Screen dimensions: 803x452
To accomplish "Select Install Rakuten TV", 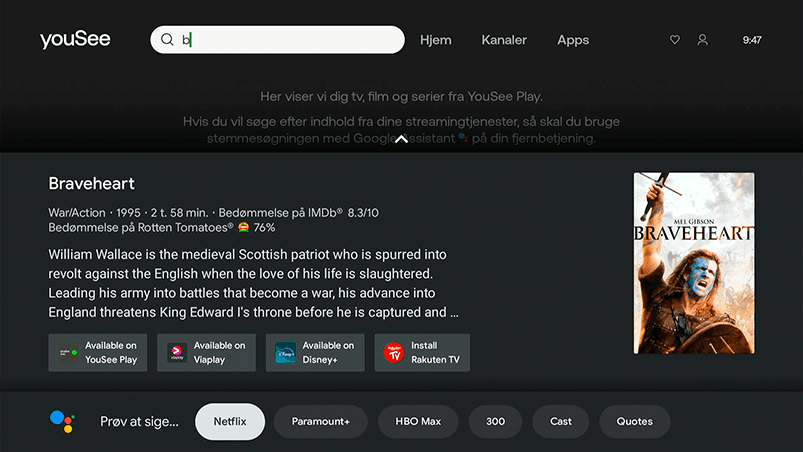I will coord(422,353).
